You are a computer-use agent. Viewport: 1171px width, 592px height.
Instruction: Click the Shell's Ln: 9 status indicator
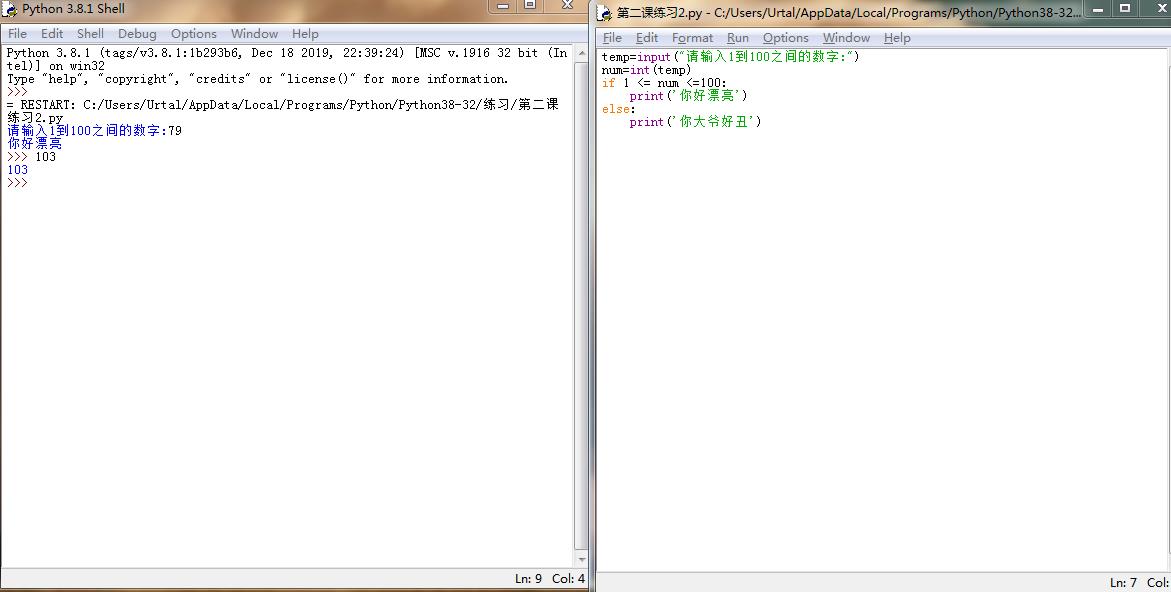point(528,578)
